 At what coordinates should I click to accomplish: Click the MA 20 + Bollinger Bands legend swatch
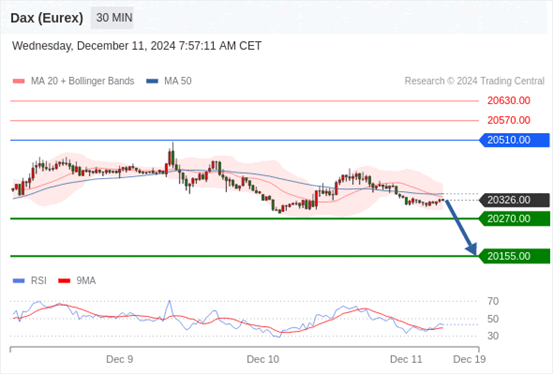(19, 81)
